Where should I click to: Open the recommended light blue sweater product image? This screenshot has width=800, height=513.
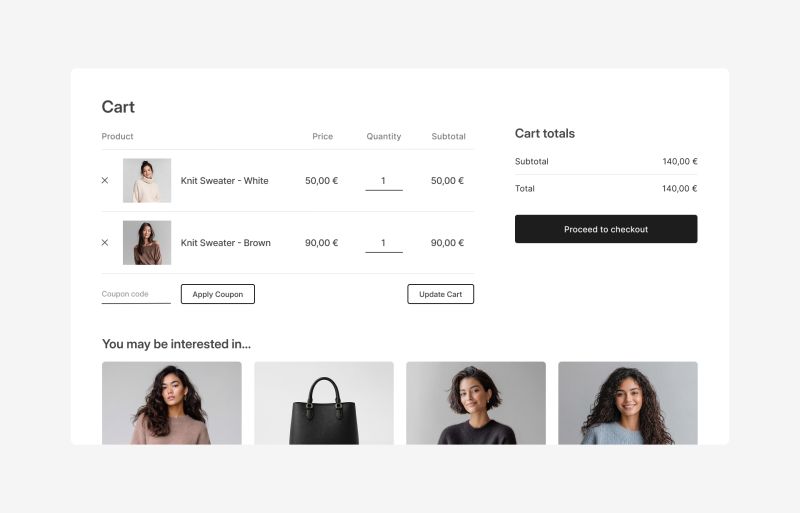tap(628, 403)
